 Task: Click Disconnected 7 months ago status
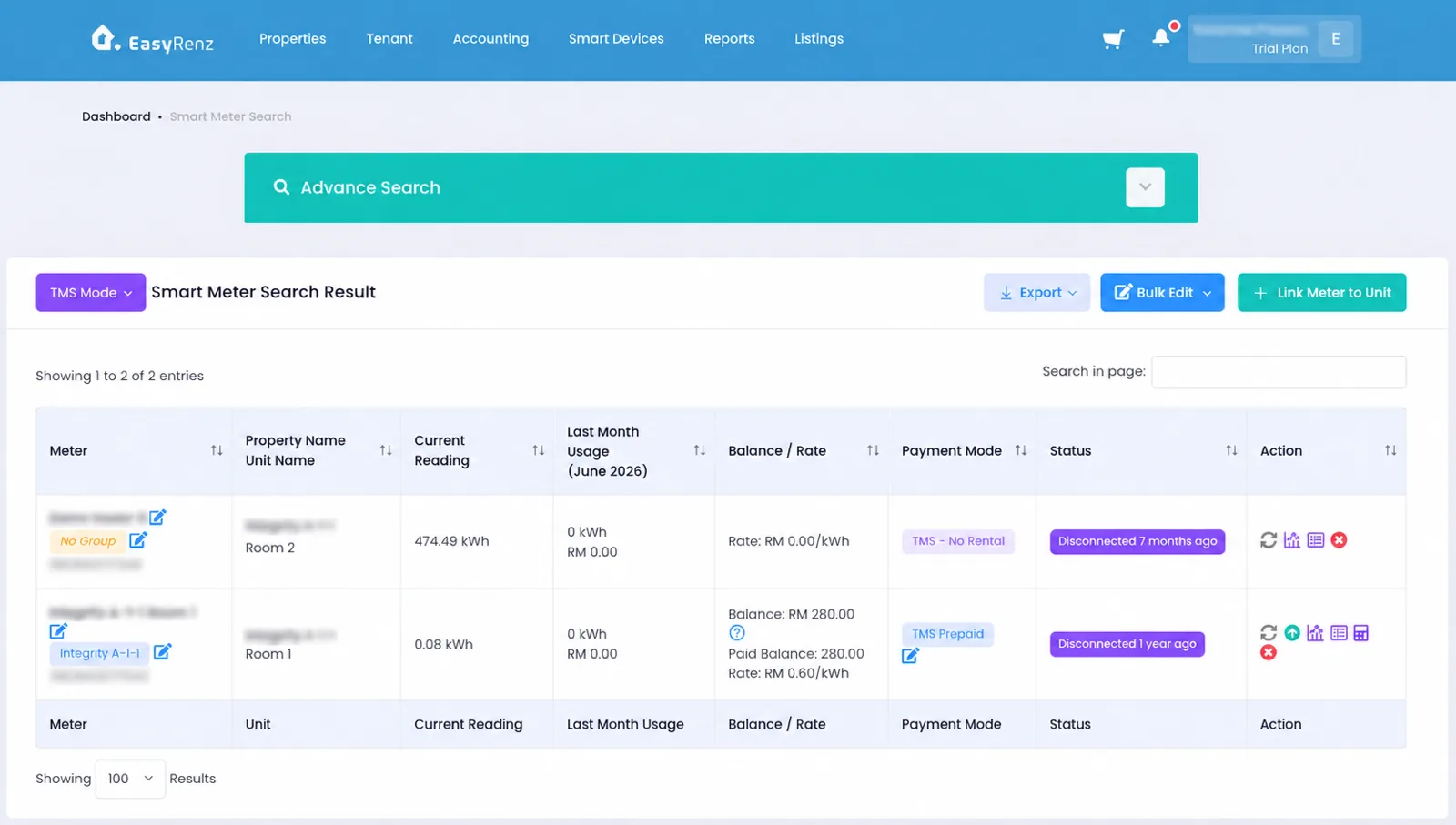(1137, 541)
